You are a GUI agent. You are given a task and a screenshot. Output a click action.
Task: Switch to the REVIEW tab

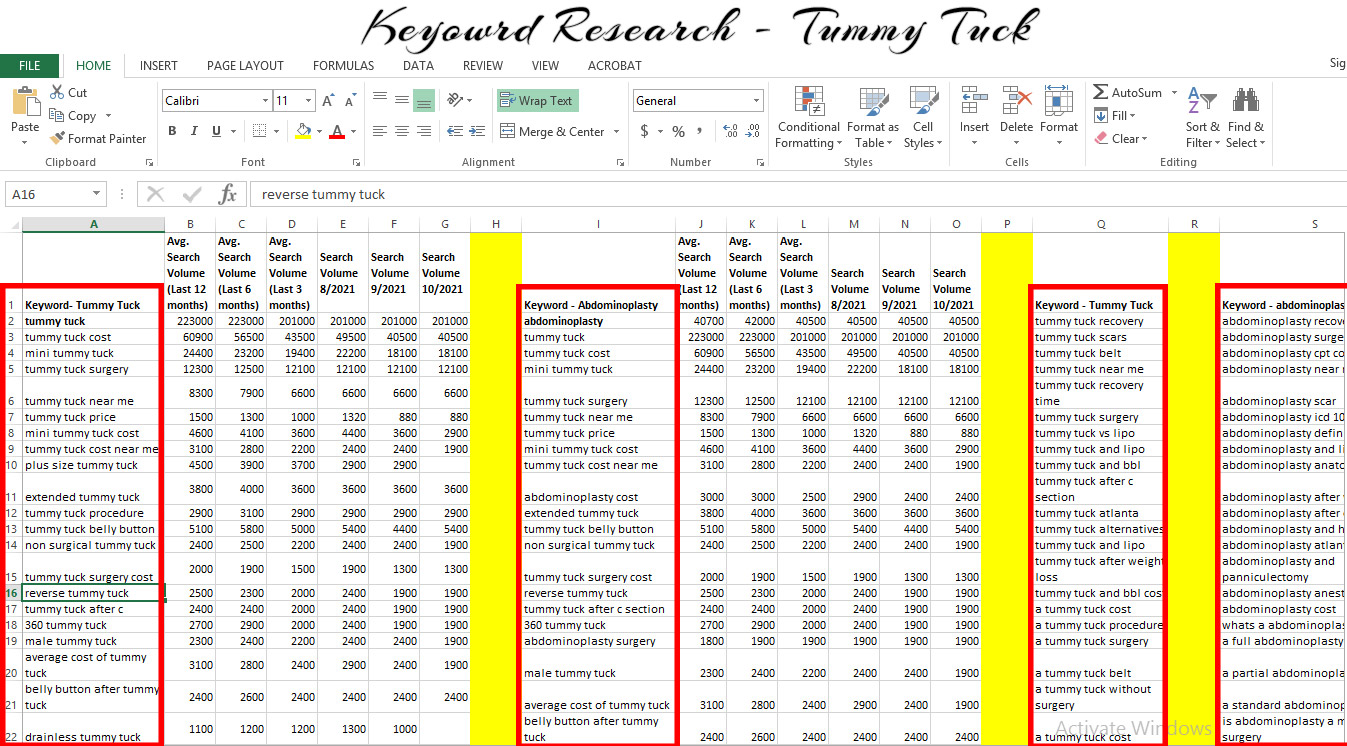[x=483, y=66]
